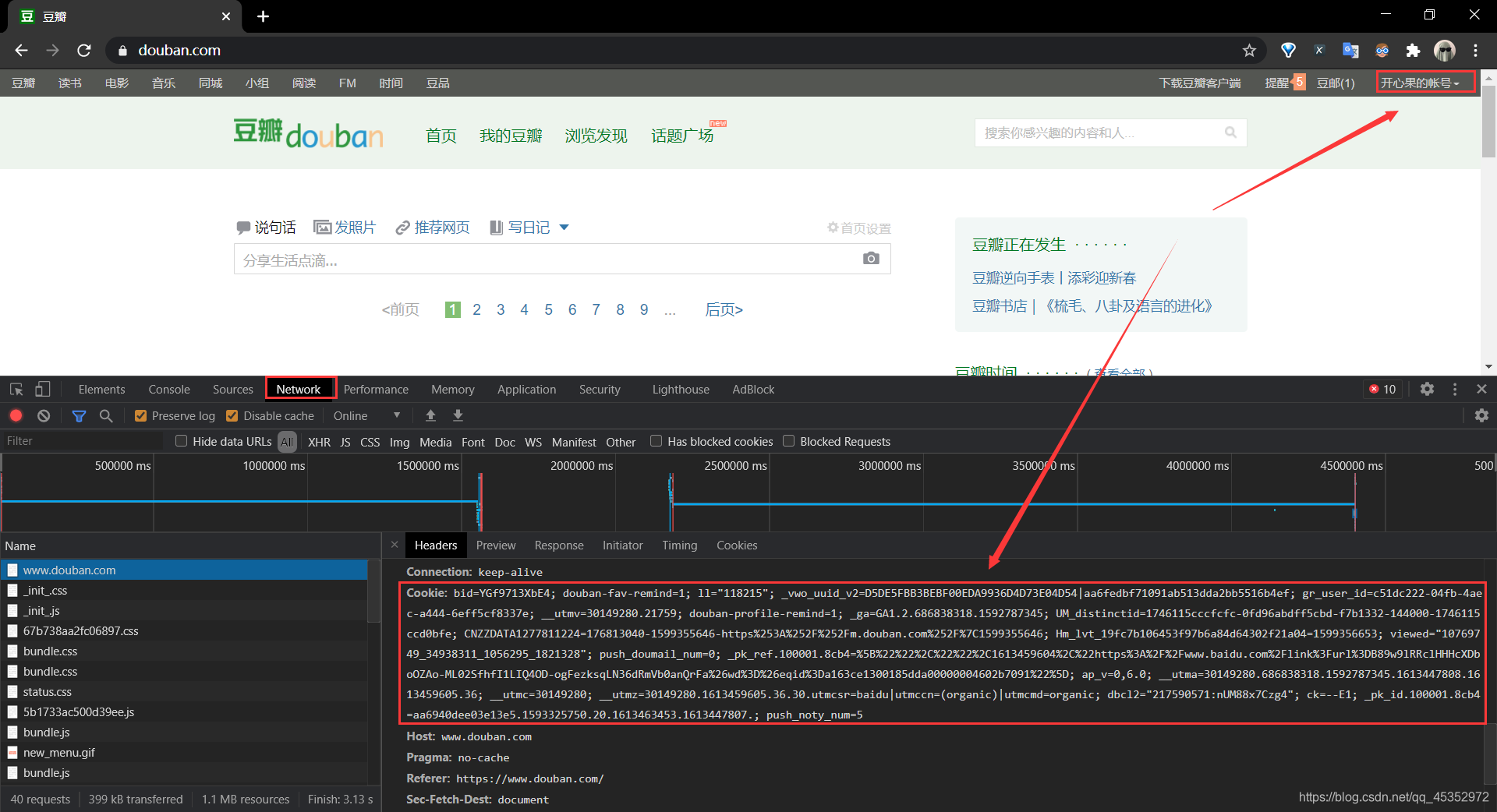This screenshot has height=812, width=1497.
Task: Open a new browser tab
Action: point(263,16)
